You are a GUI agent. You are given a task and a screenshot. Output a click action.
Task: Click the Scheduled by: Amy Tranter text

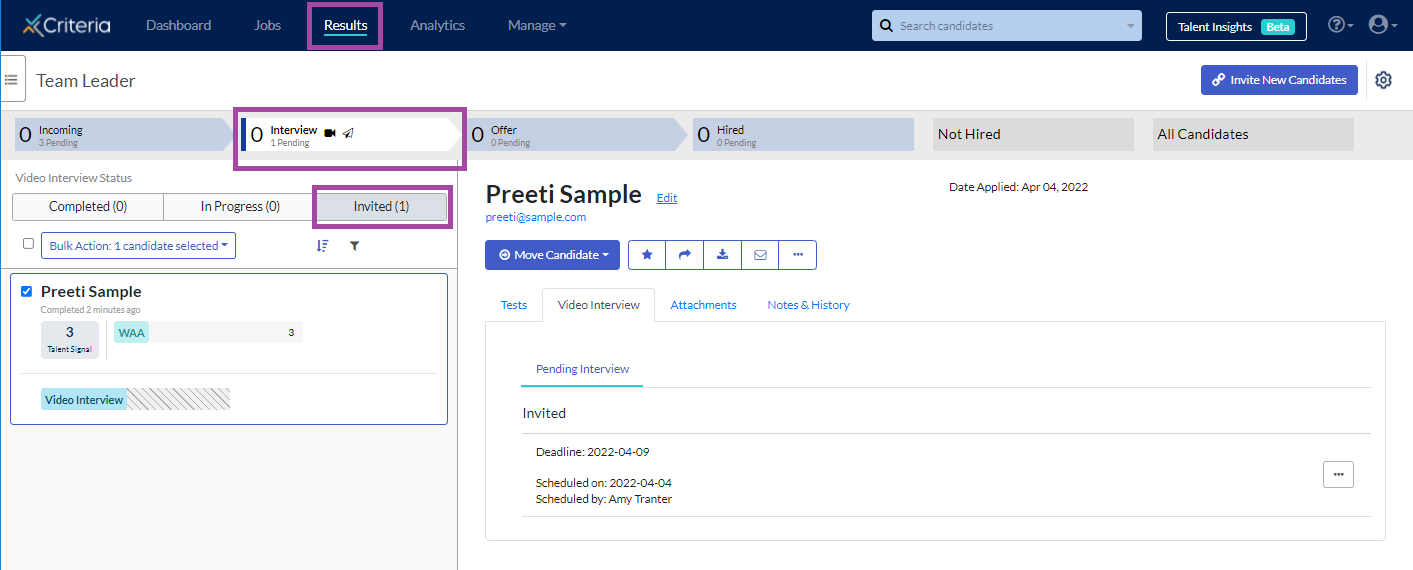pyautogui.click(x=604, y=499)
